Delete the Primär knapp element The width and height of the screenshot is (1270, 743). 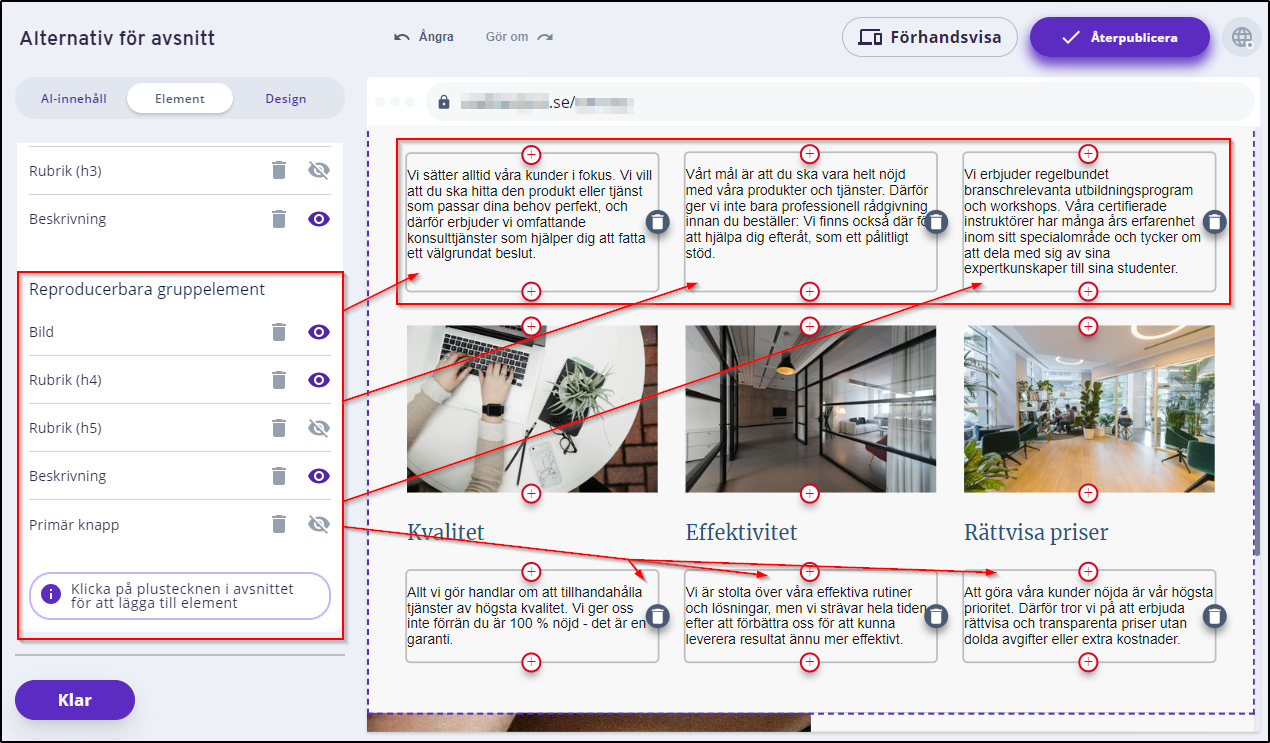tap(279, 524)
